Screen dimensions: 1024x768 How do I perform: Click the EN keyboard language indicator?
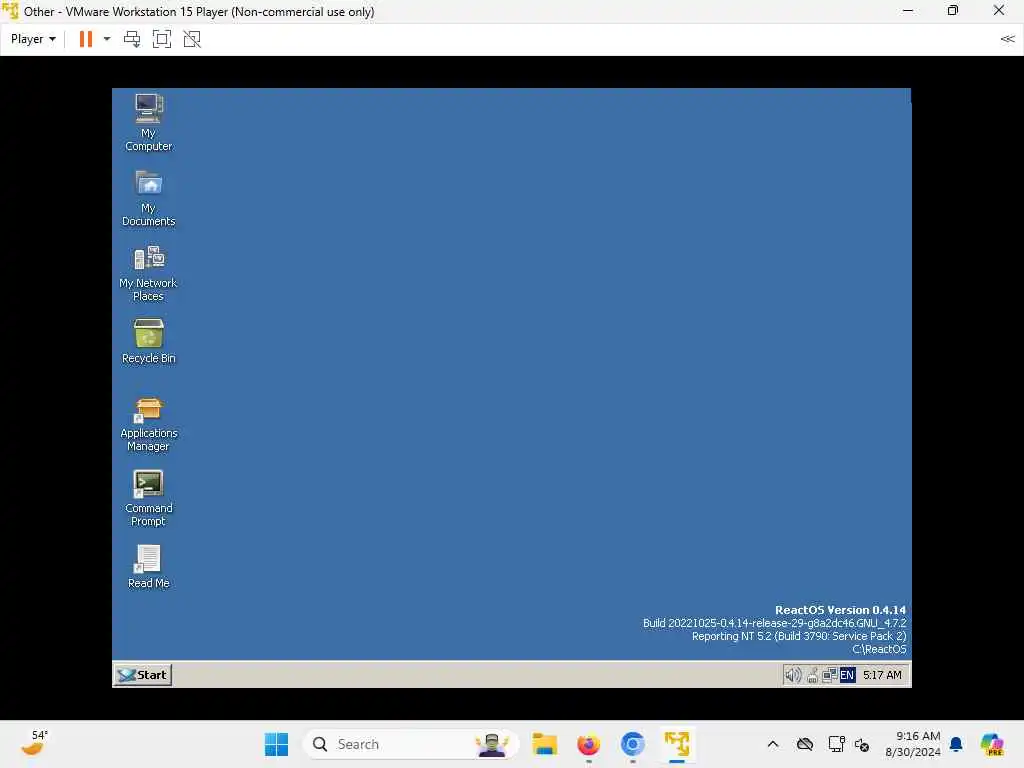coord(847,675)
